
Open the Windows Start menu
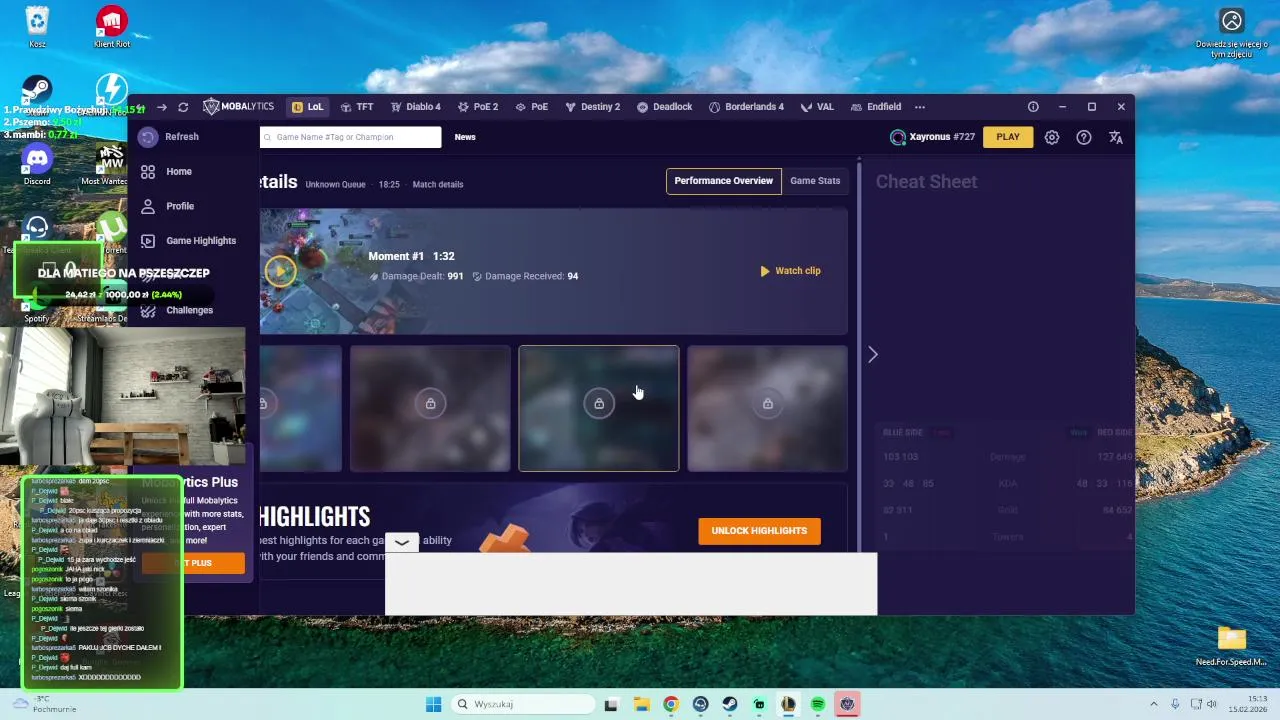click(433, 704)
